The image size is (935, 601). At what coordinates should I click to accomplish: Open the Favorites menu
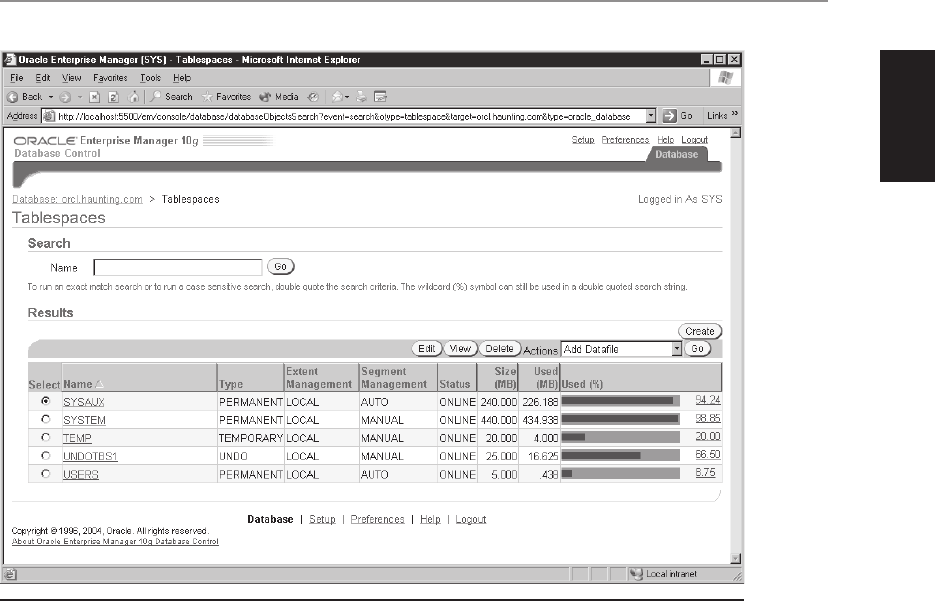[x=110, y=78]
